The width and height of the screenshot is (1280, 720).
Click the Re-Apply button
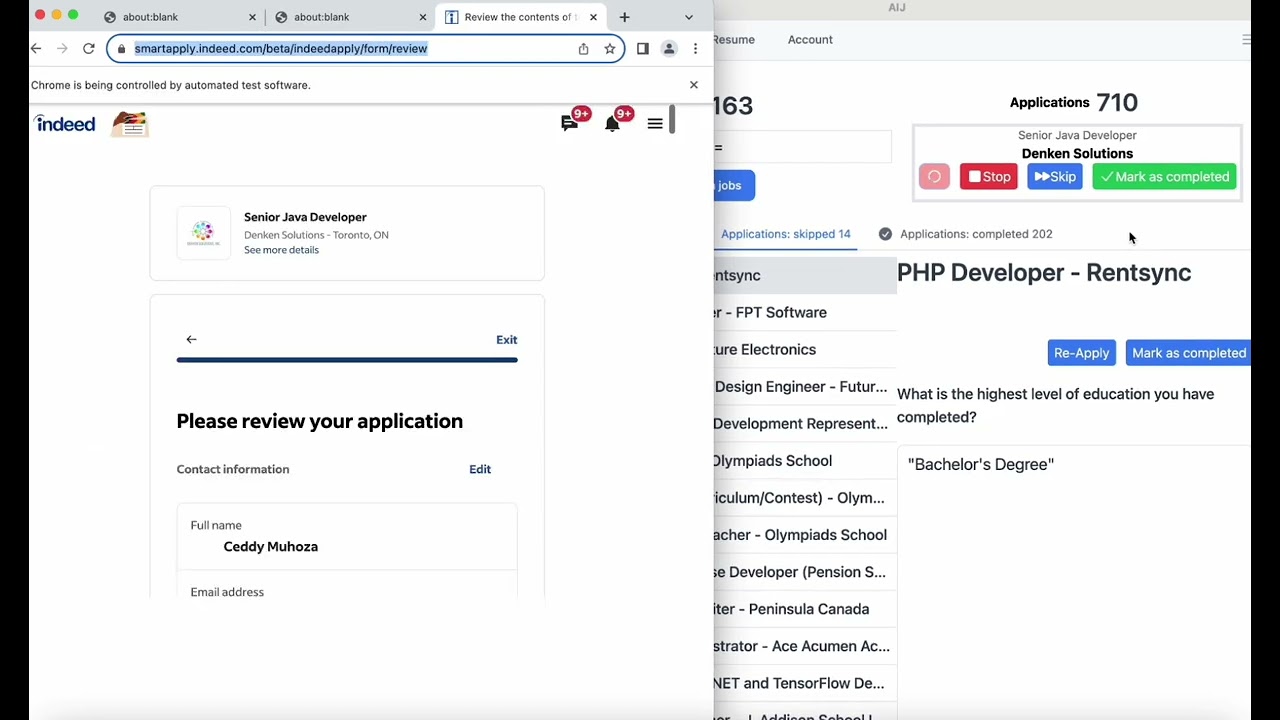click(1081, 353)
